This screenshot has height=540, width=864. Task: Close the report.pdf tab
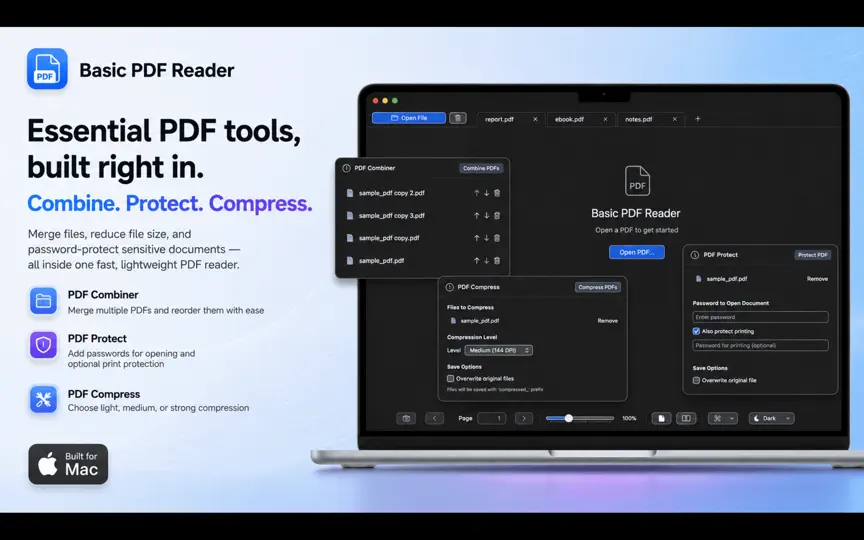point(535,119)
